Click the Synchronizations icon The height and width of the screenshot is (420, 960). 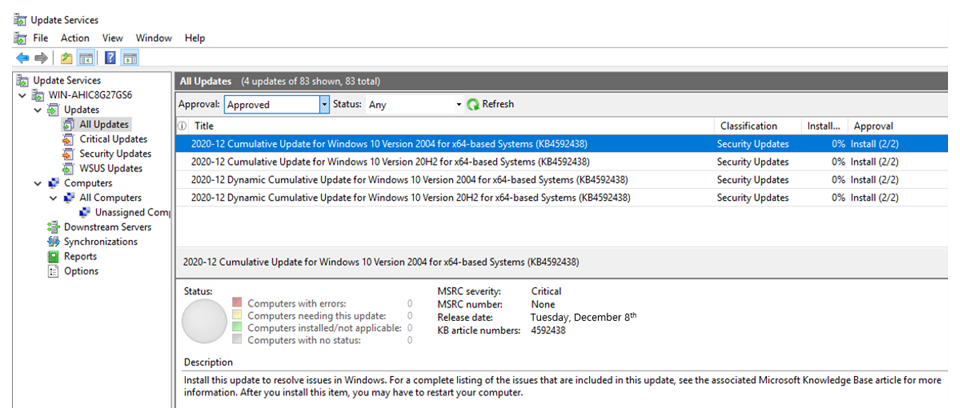click(x=54, y=242)
